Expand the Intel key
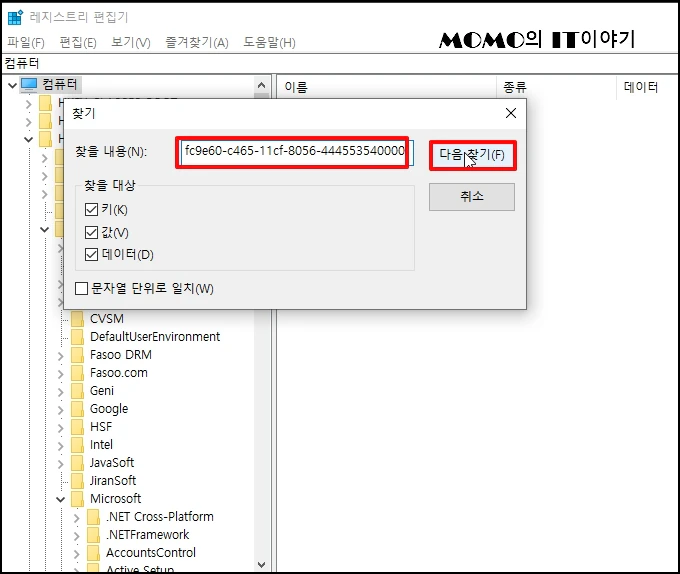The width and height of the screenshot is (680, 574). coord(61,446)
